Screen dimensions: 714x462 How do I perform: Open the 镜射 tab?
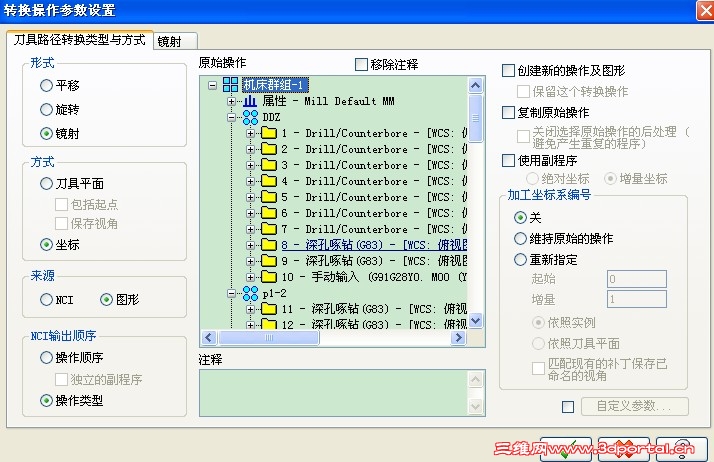point(175,41)
